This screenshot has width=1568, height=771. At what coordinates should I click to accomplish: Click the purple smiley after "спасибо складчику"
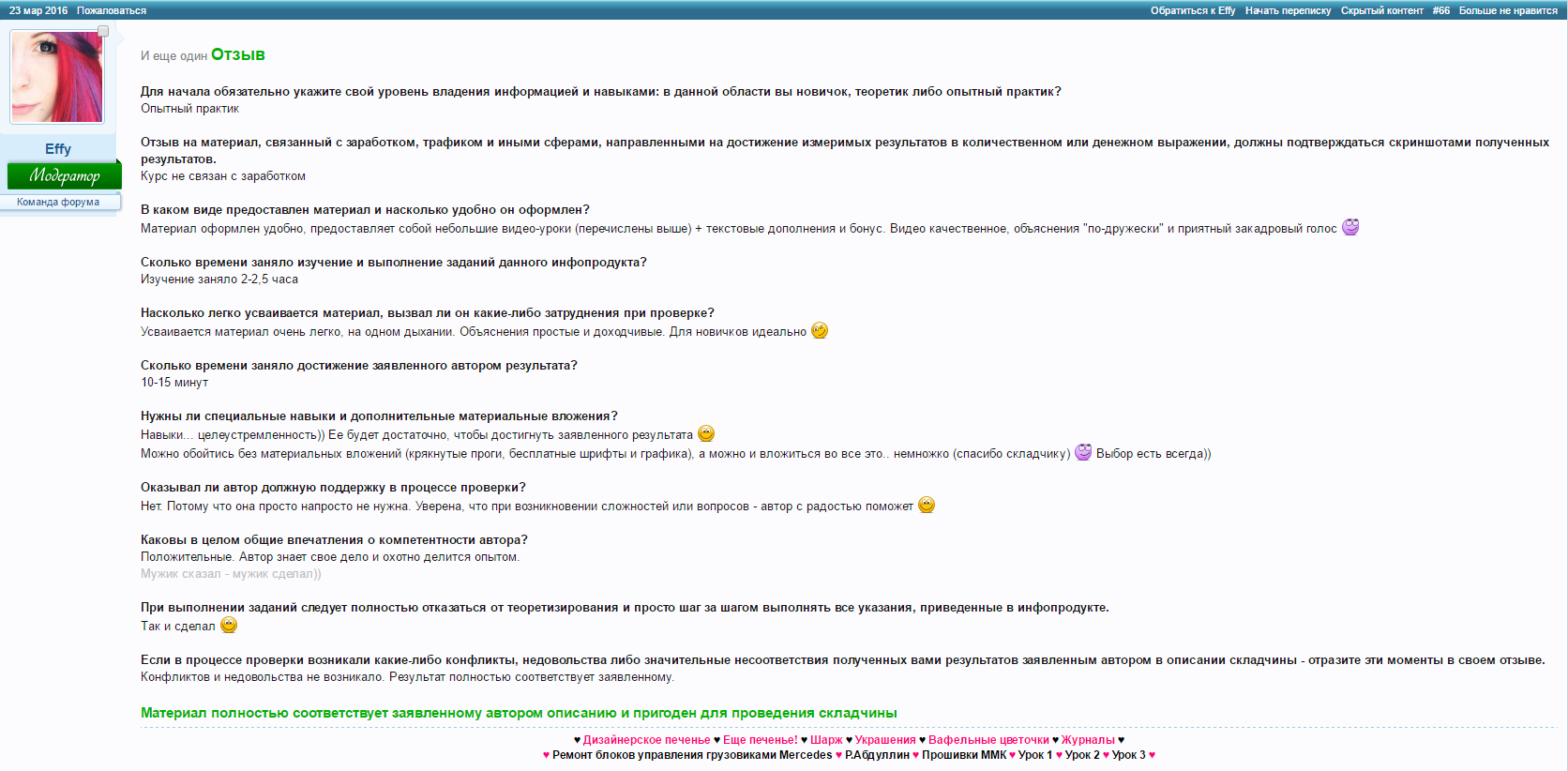(1083, 452)
